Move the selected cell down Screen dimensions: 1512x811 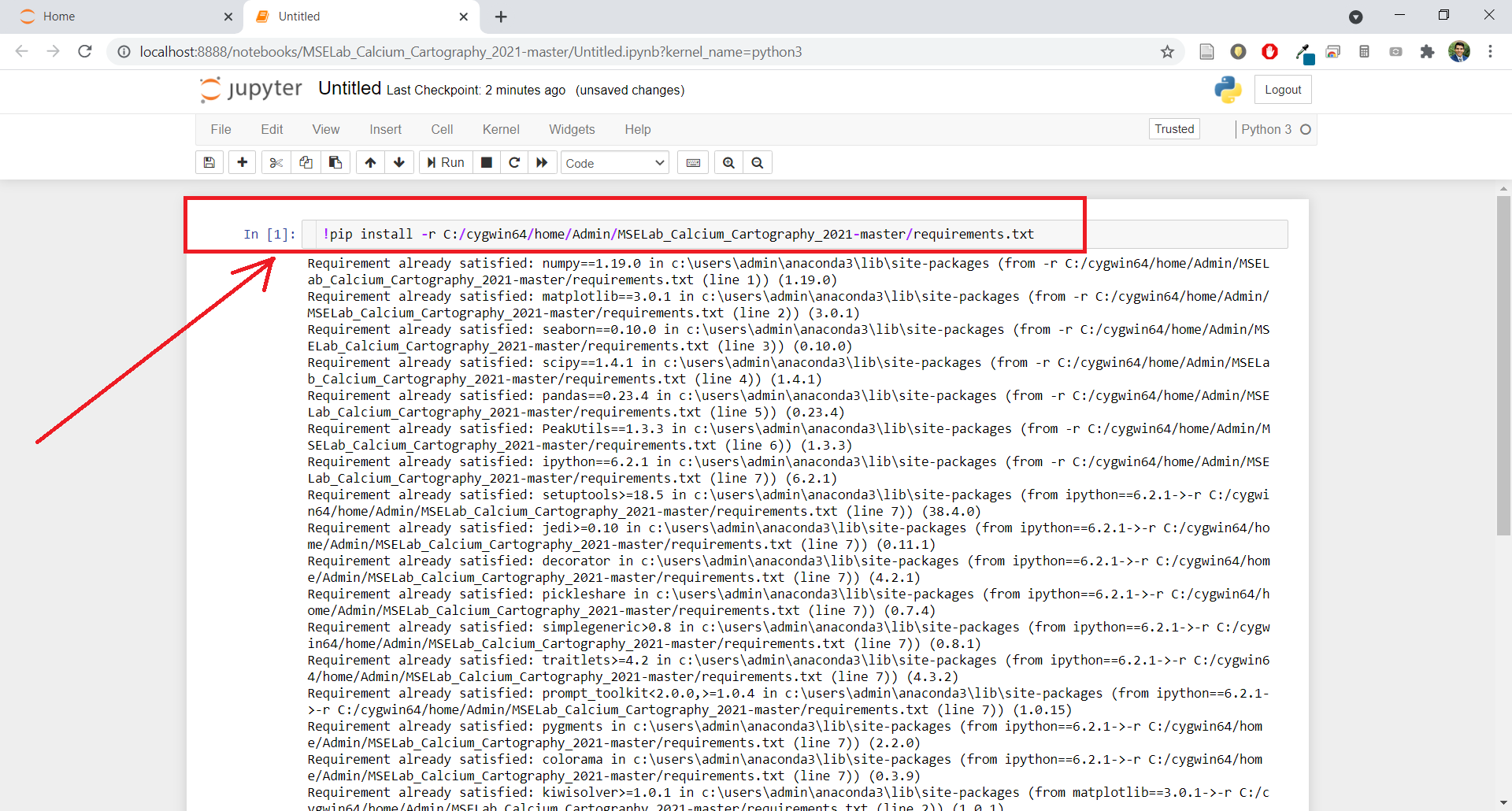coord(399,162)
